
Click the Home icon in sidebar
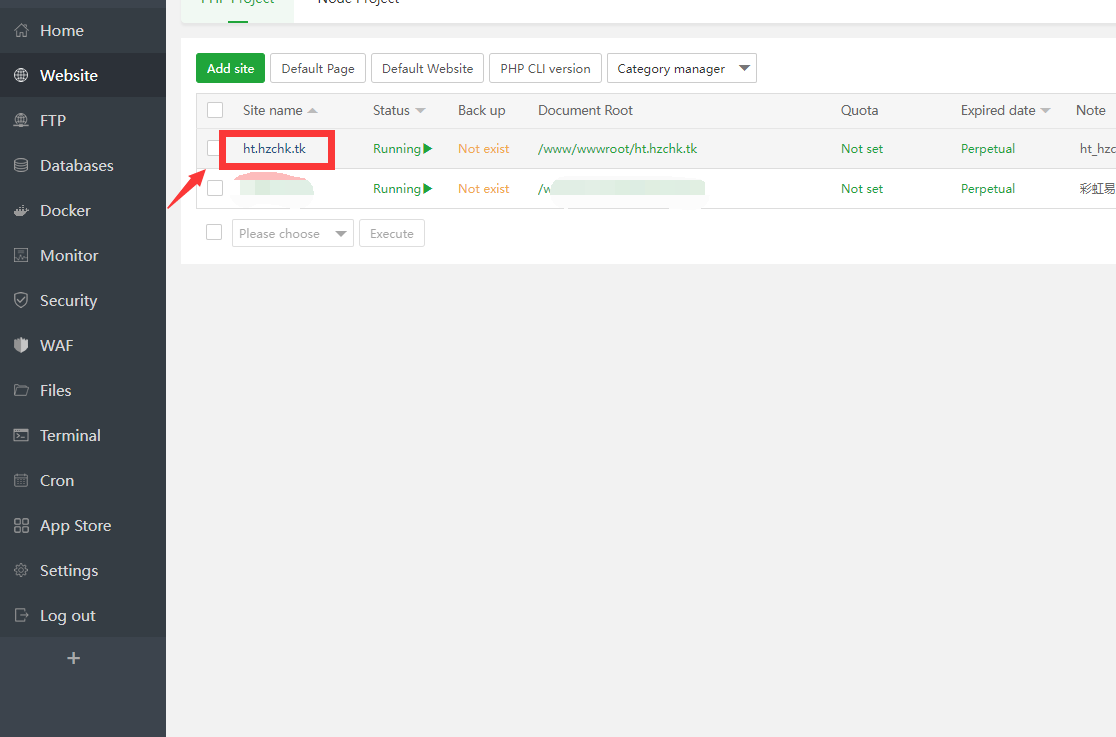(21, 31)
